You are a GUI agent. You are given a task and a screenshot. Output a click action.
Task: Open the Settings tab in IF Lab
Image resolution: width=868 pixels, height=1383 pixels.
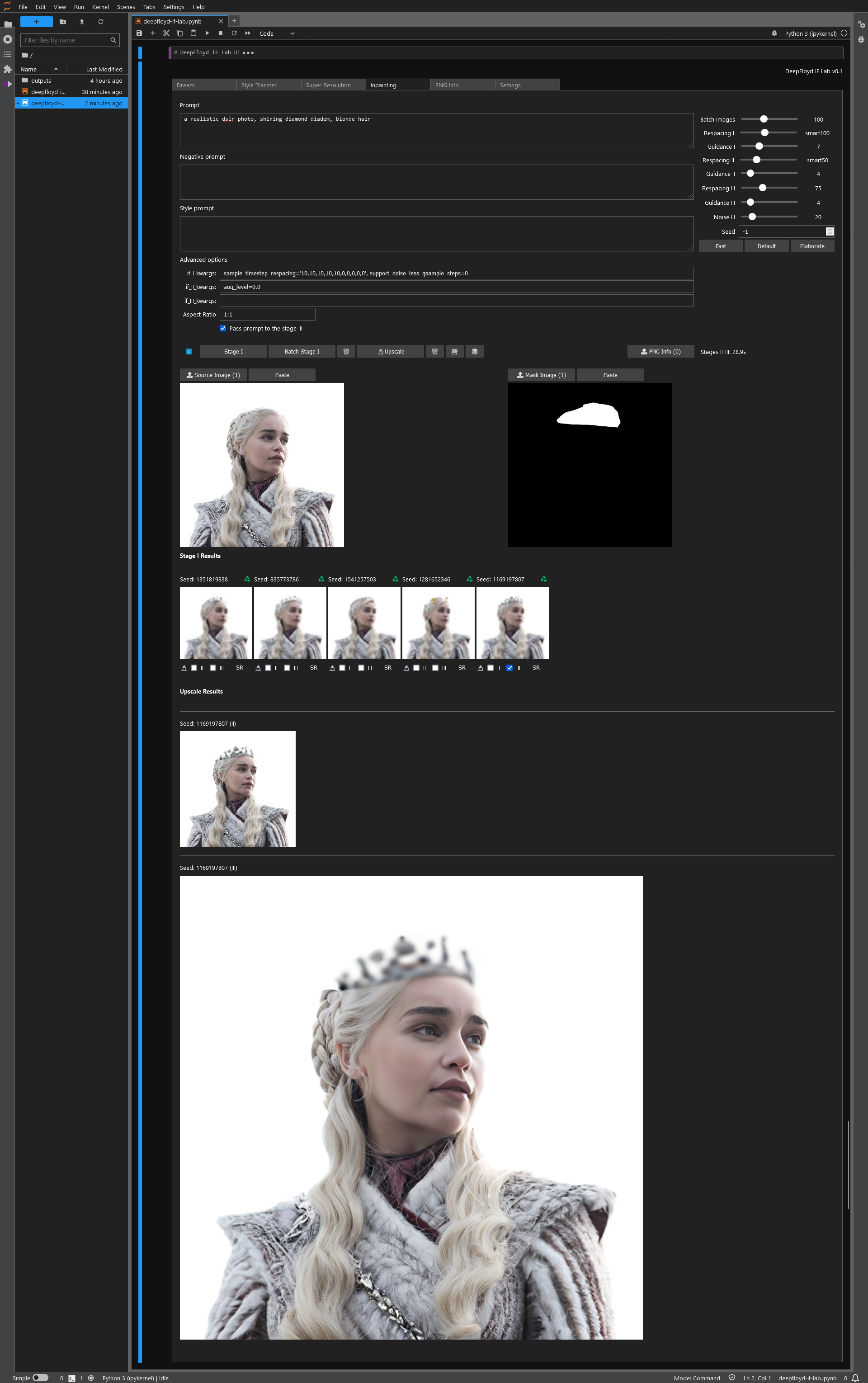(x=527, y=85)
